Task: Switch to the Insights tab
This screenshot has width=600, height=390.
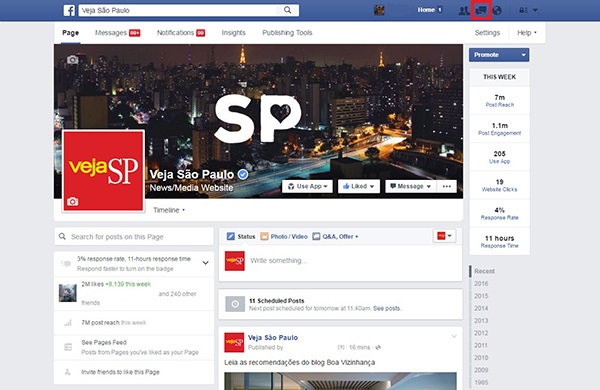Action: [x=233, y=33]
